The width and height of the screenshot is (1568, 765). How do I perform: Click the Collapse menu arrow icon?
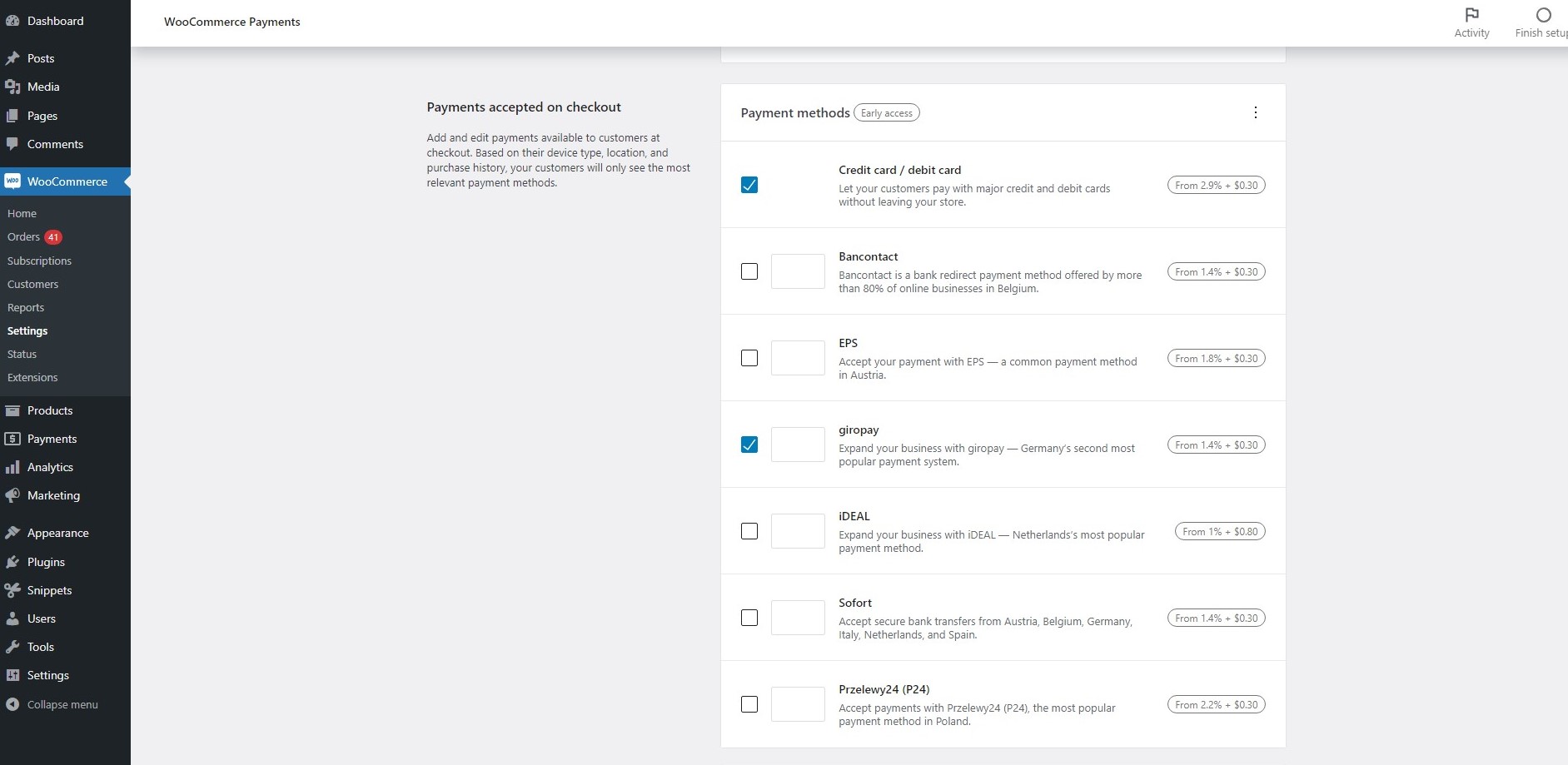point(12,704)
